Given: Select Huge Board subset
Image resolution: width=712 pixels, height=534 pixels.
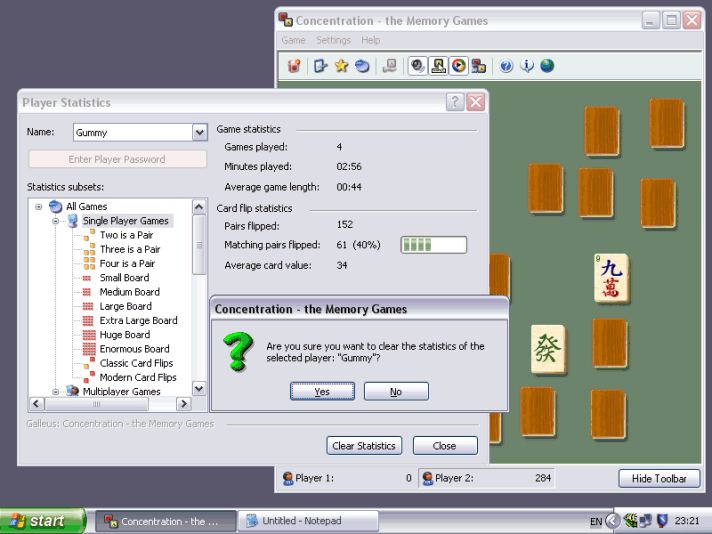Looking at the screenshot, I should click(125, 335).
